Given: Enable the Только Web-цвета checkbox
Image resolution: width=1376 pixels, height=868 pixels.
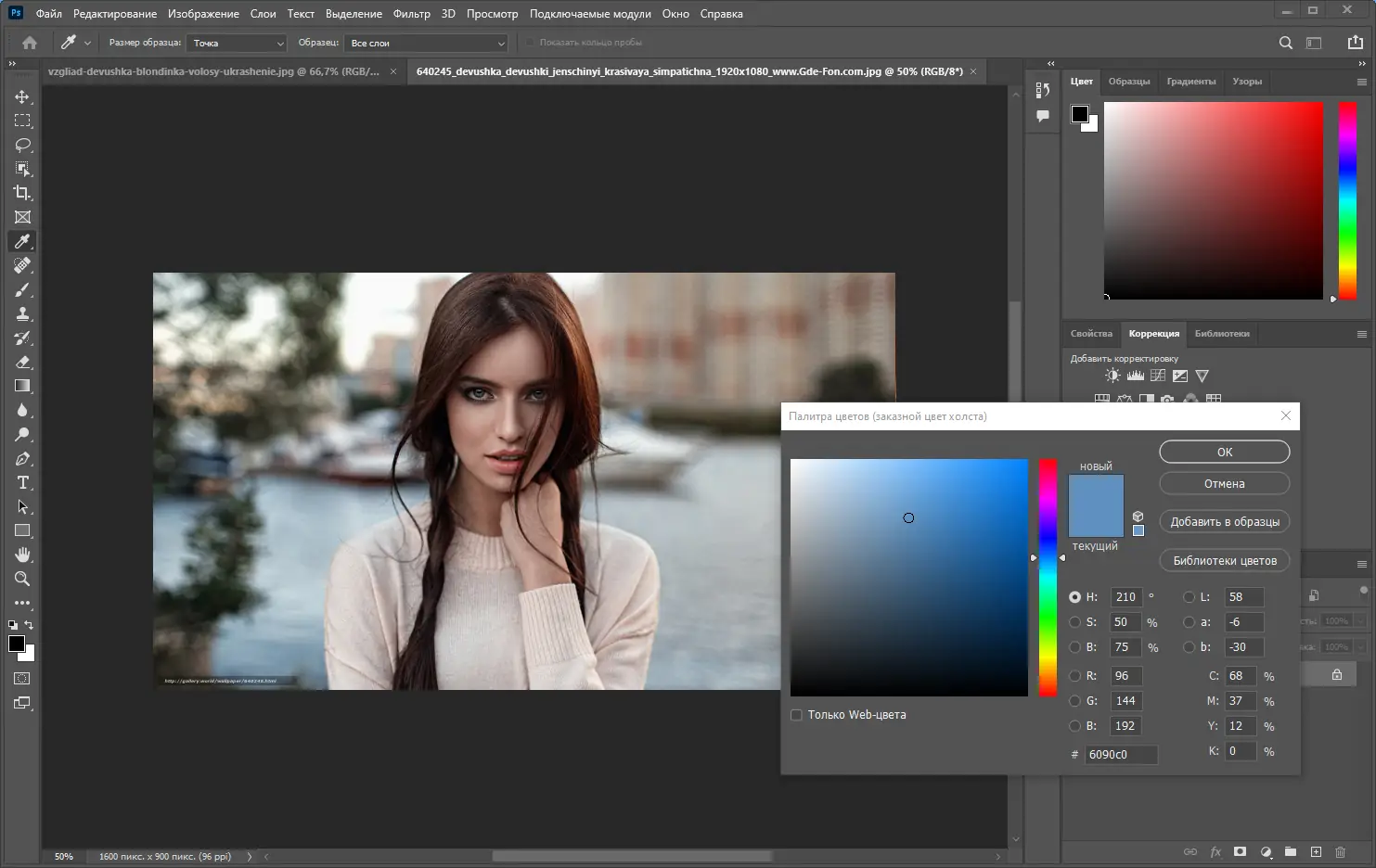Looking at the screenshot, I should [x=796, y=715].
